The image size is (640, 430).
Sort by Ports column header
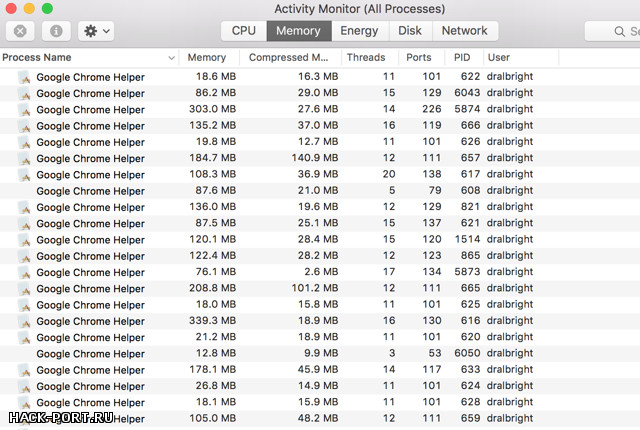pyautogui.click(x=419, y=58)
